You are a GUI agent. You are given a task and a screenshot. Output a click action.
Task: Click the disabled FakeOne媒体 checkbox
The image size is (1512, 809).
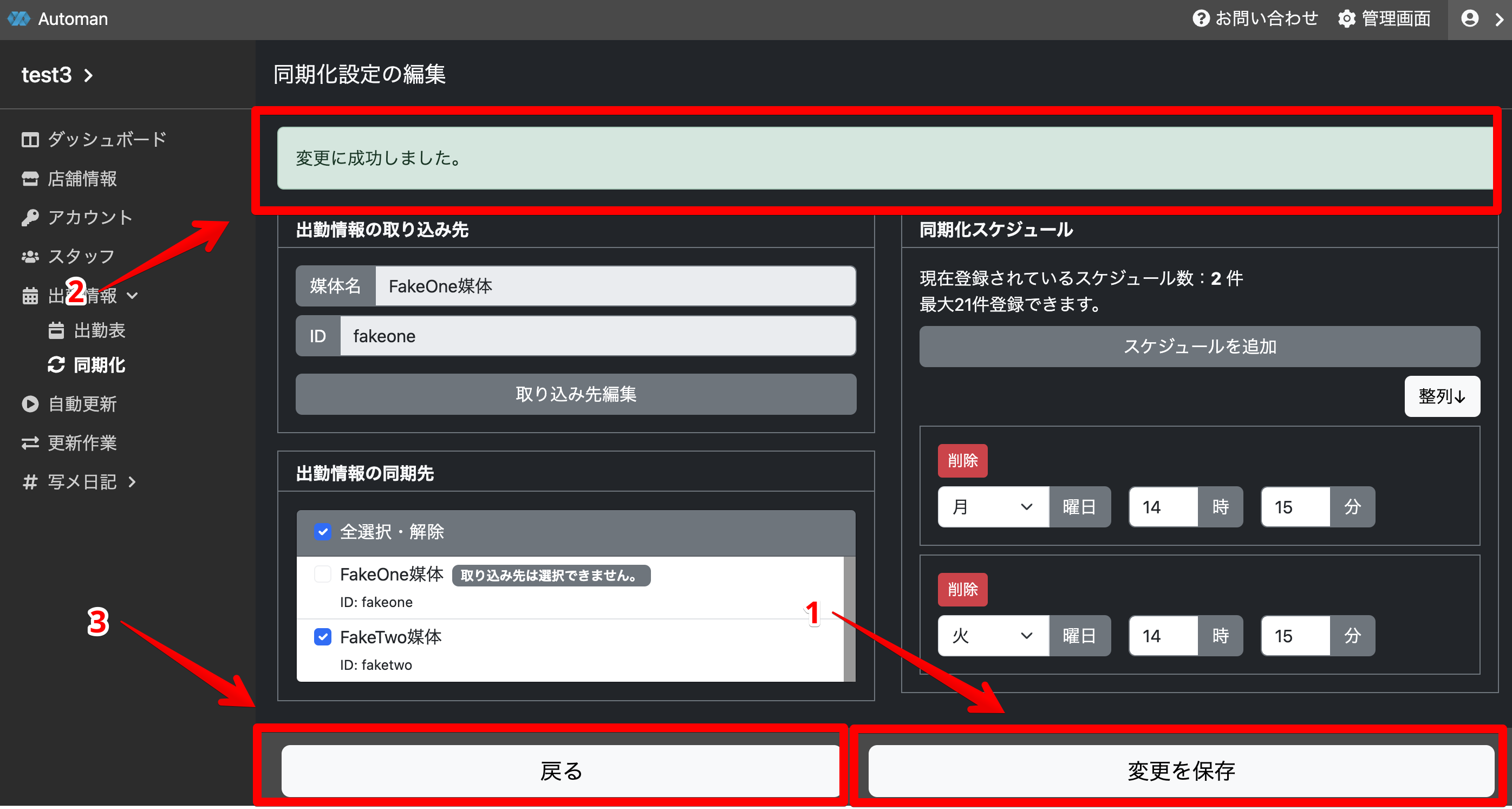(323, 574)
